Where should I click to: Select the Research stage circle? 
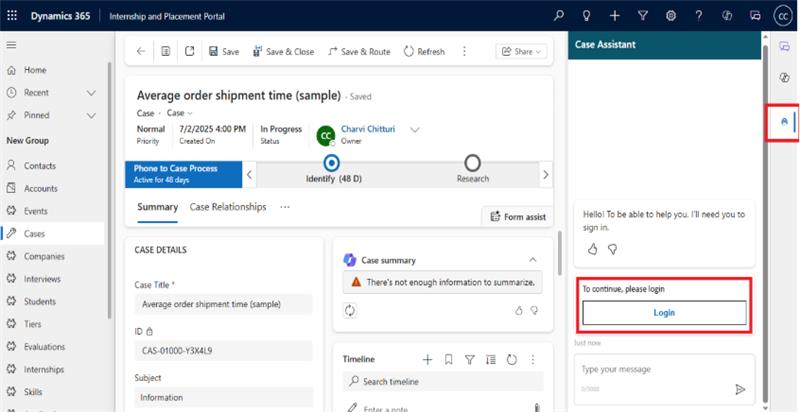(x=473, y=163)
